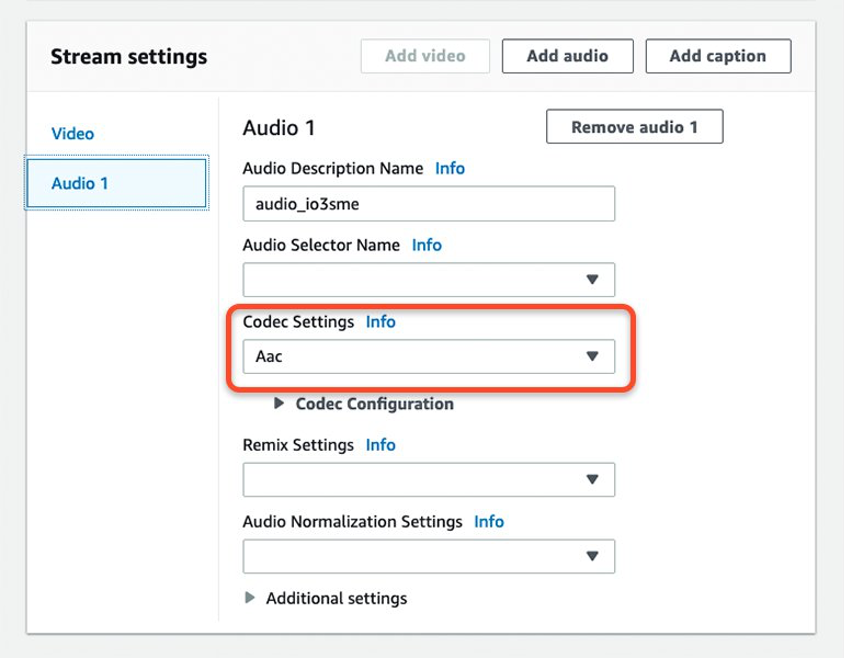
Task: Open the Codec Settings dropdown showing Aac
Action: (x=428, y=356)
